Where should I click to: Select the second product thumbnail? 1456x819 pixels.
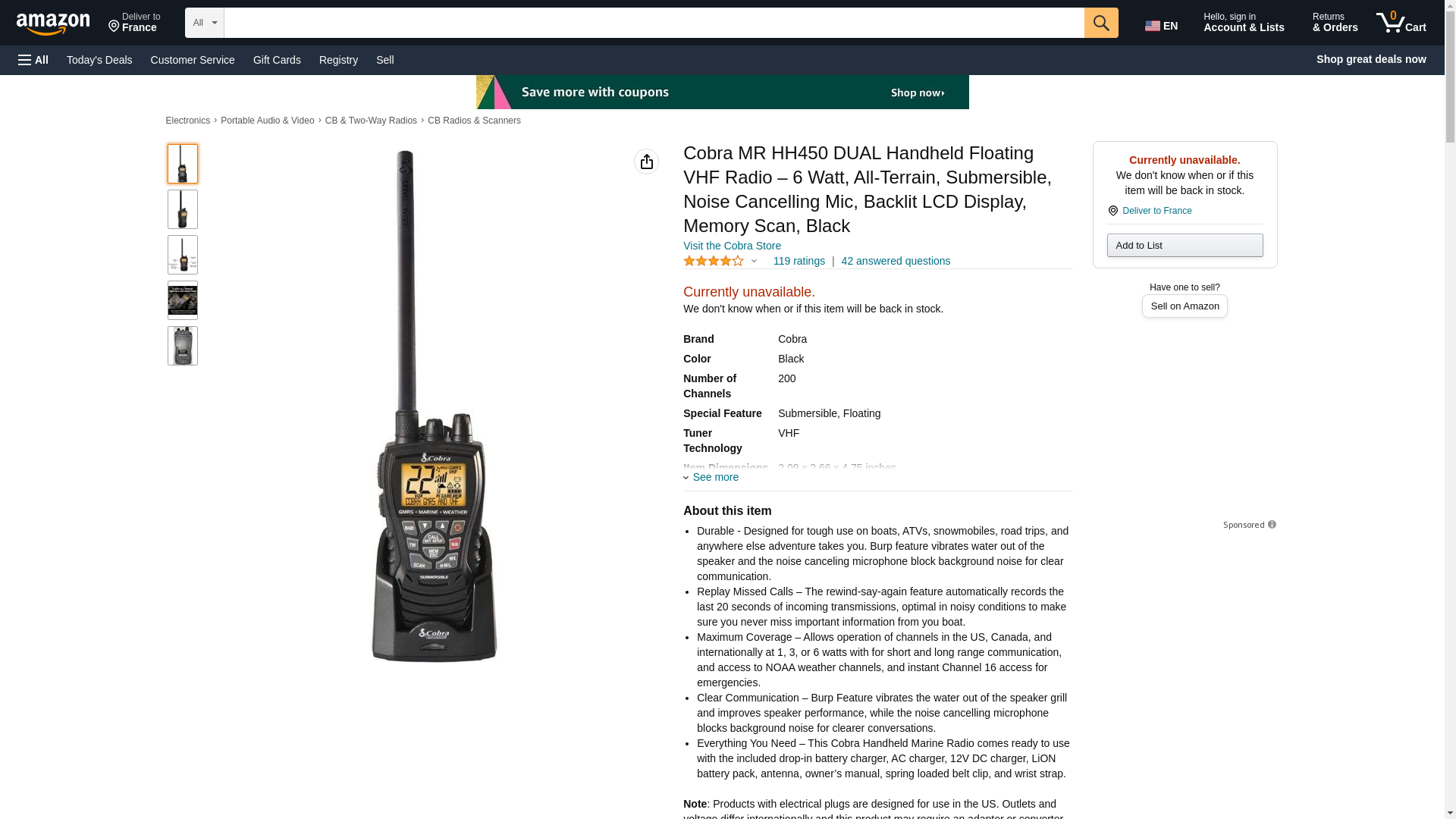click(x=183, y=209)
